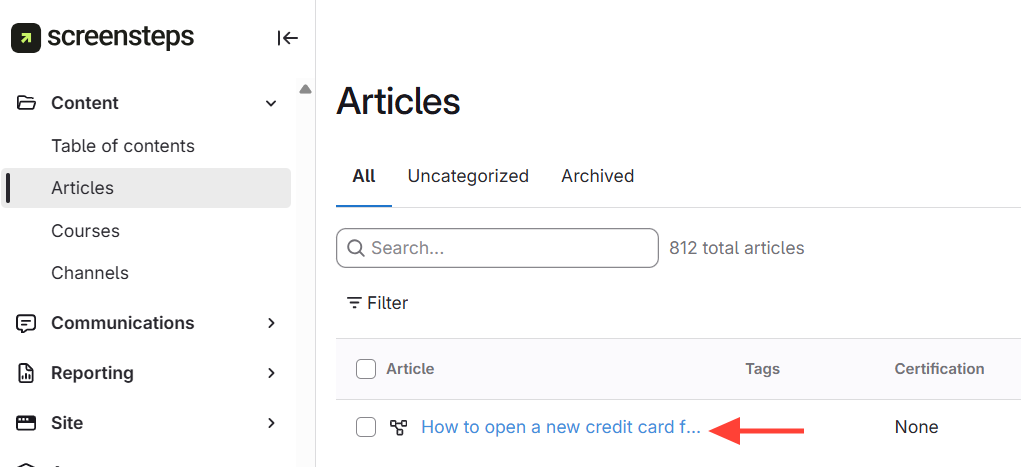Open the "How to open a new credit card" article

[560, 428]
